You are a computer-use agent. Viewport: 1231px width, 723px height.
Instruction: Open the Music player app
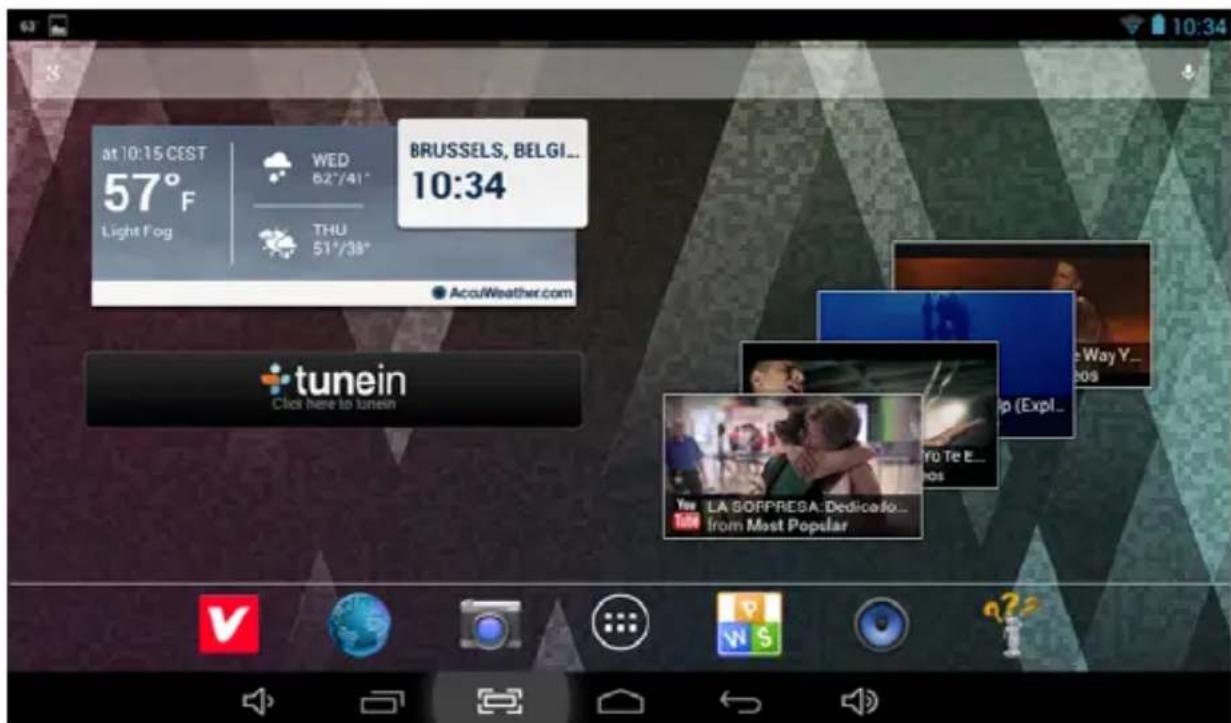point(881,624)
